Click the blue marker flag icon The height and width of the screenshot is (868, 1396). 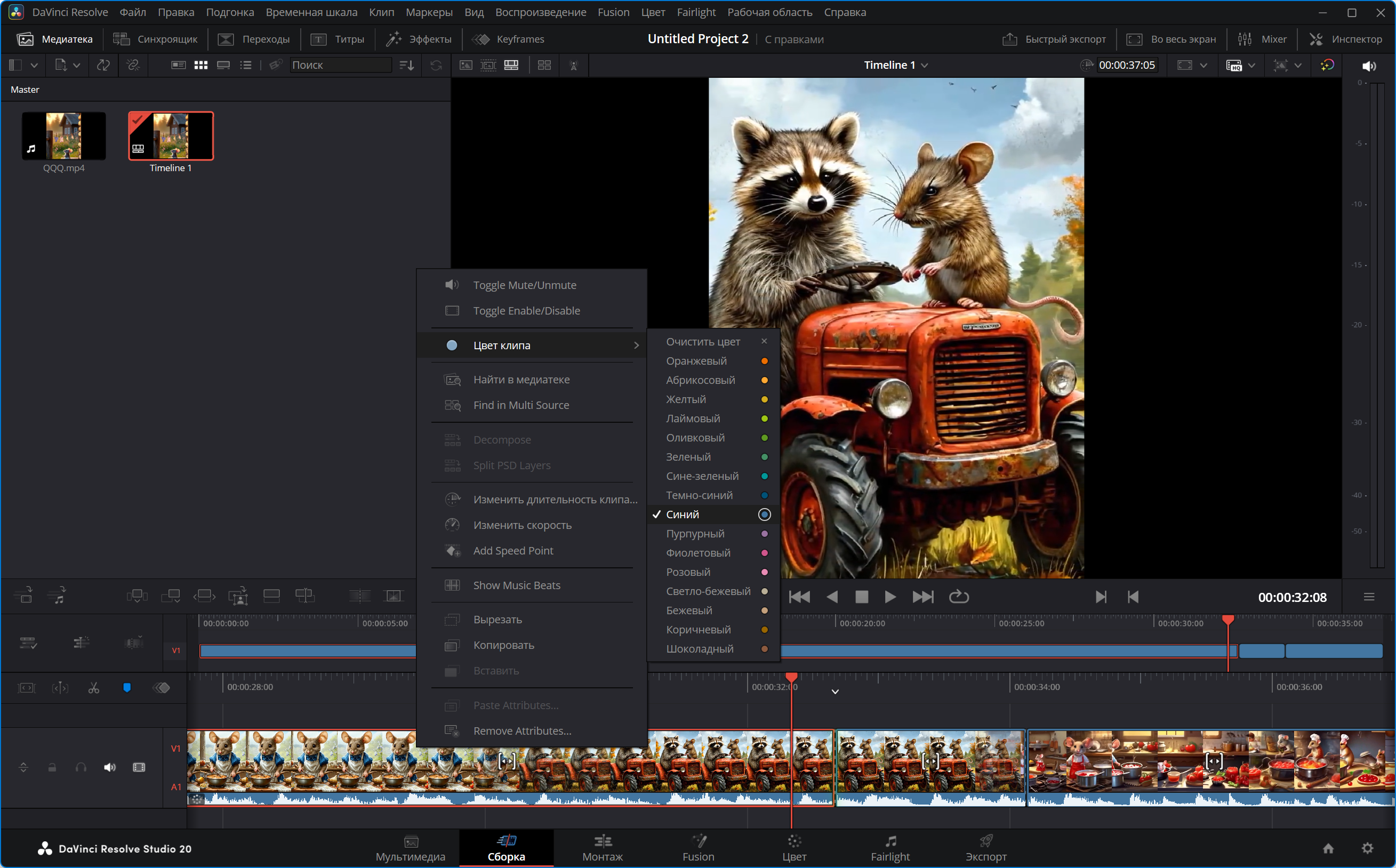point(127,688)
